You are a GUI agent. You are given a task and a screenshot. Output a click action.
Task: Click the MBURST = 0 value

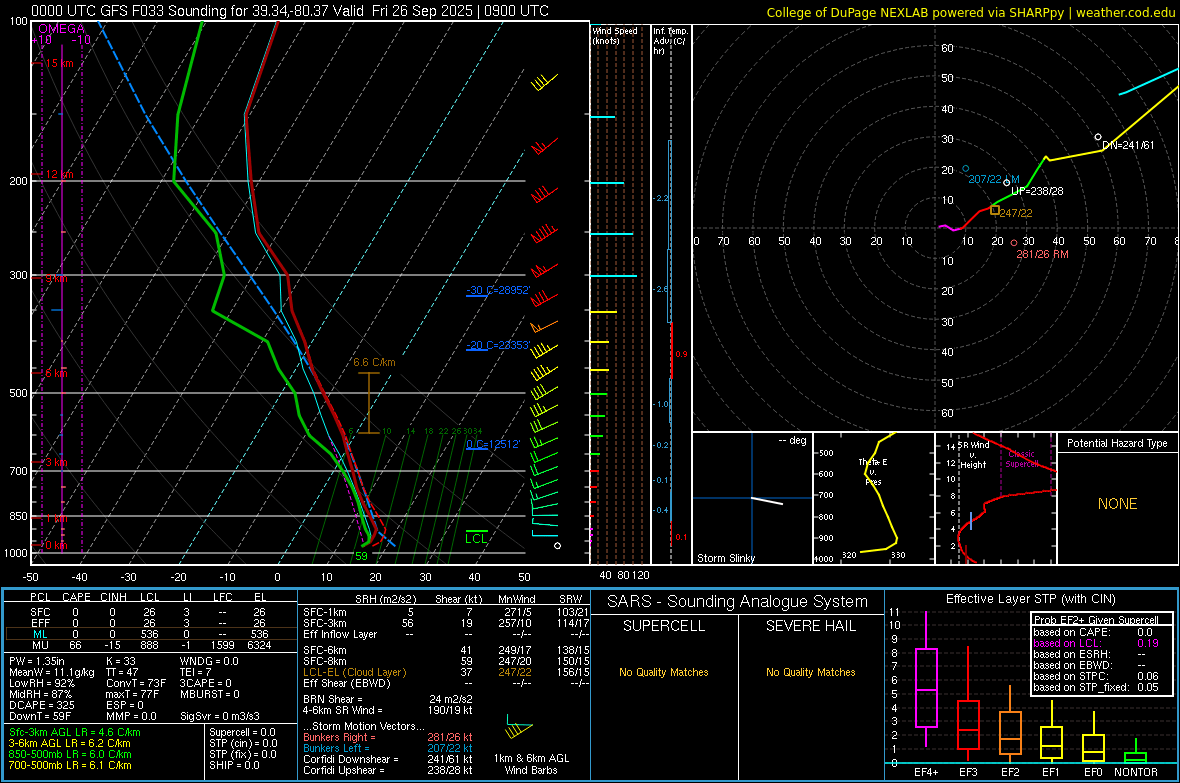[x=209, y=694]
